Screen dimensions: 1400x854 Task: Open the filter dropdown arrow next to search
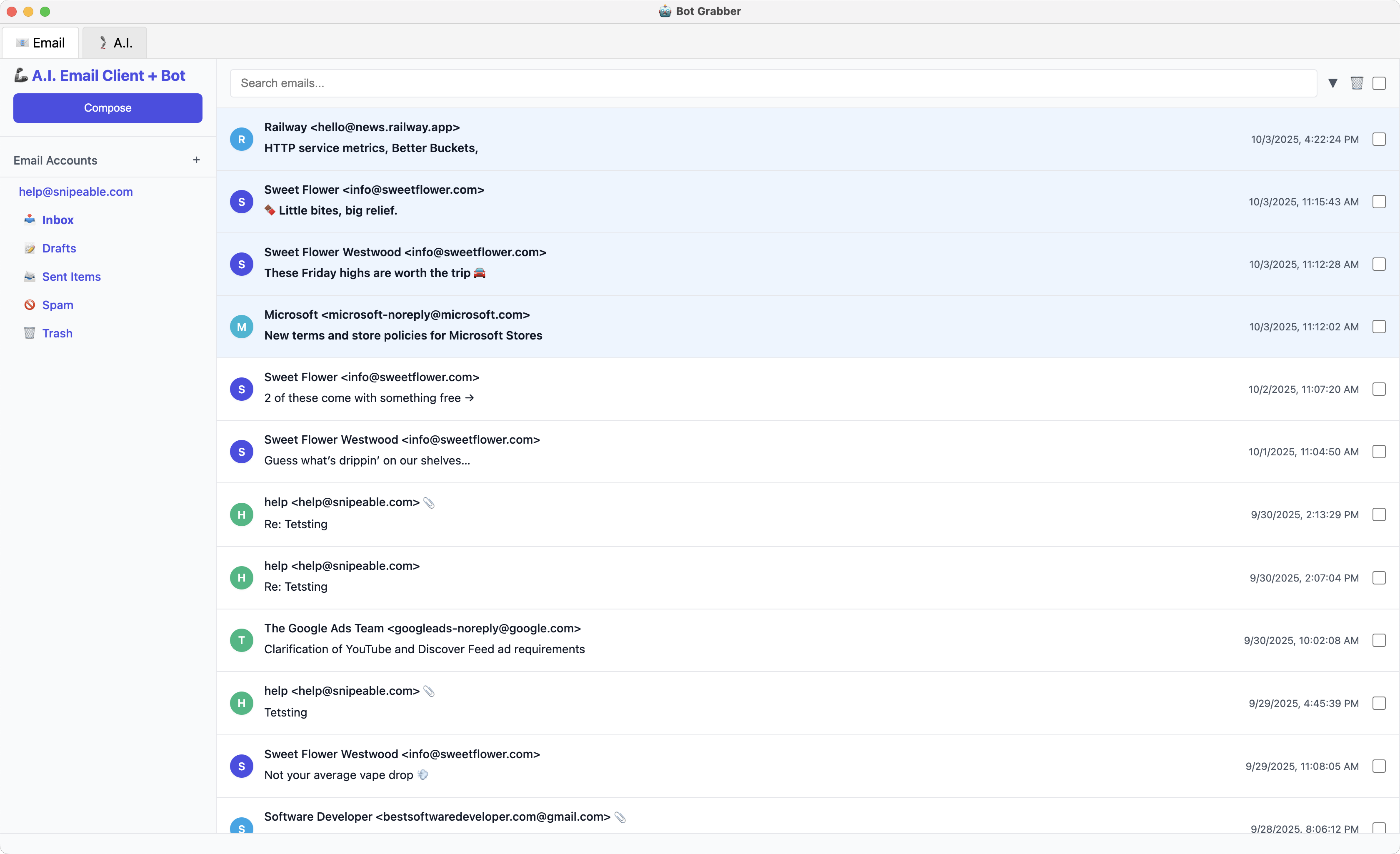tap(1332, 83)
